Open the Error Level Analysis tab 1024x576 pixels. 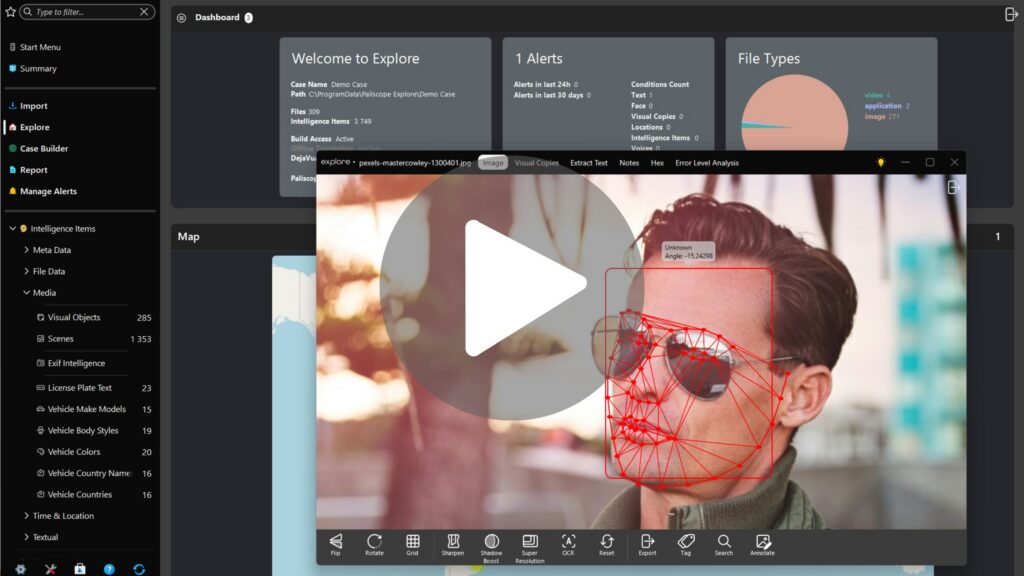click(706, 163)
